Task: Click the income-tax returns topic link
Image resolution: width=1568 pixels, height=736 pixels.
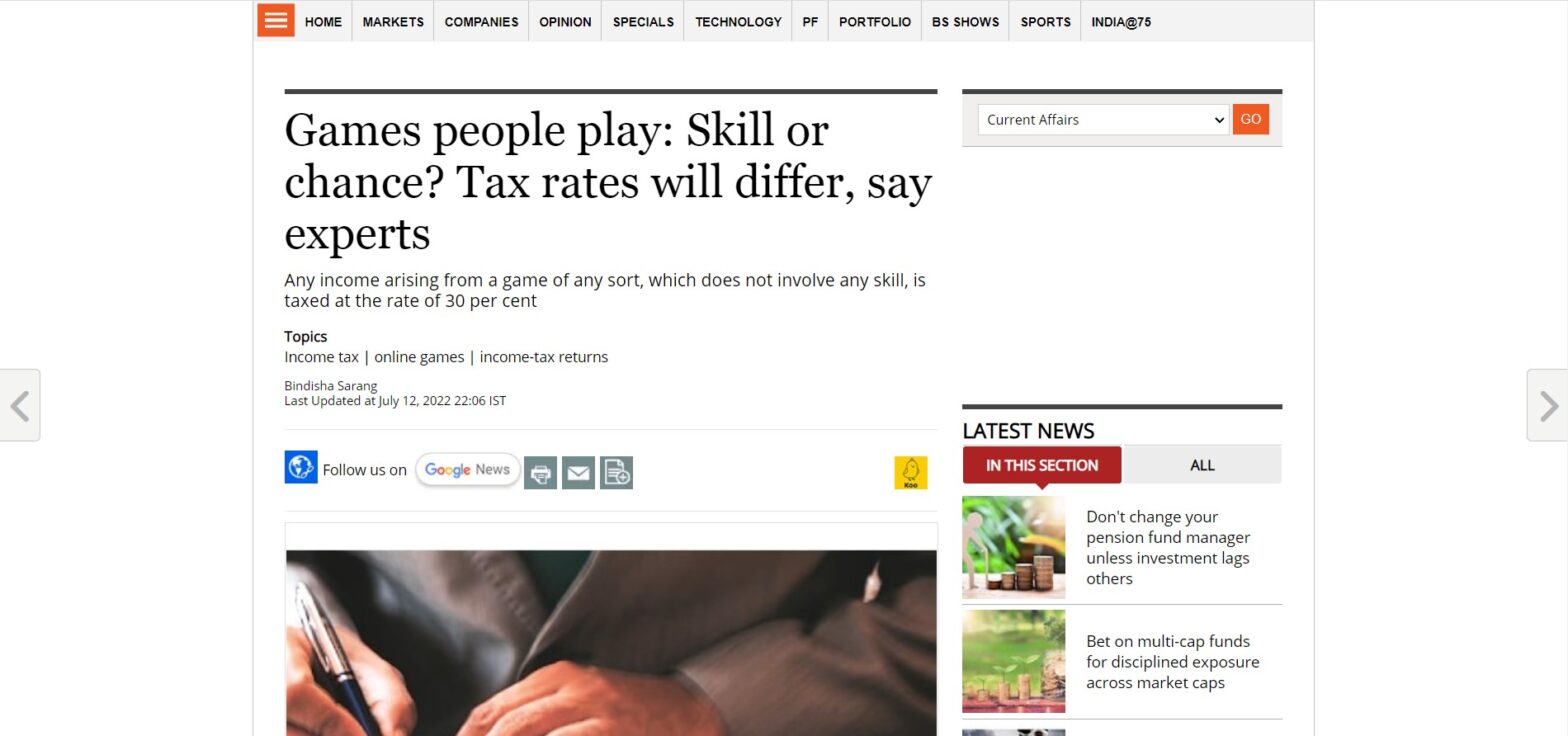Action: coord(544,357)
